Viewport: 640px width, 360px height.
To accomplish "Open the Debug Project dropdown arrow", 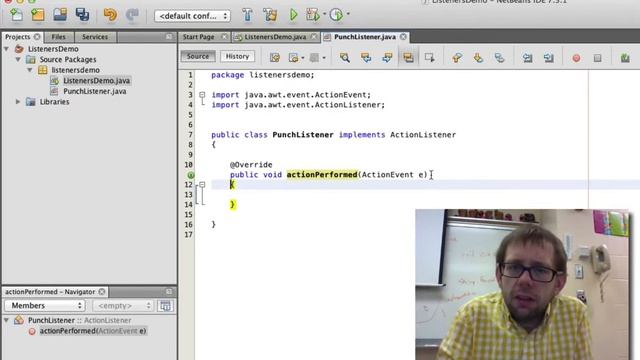I will pyautogui.click(x=324, y=14).
